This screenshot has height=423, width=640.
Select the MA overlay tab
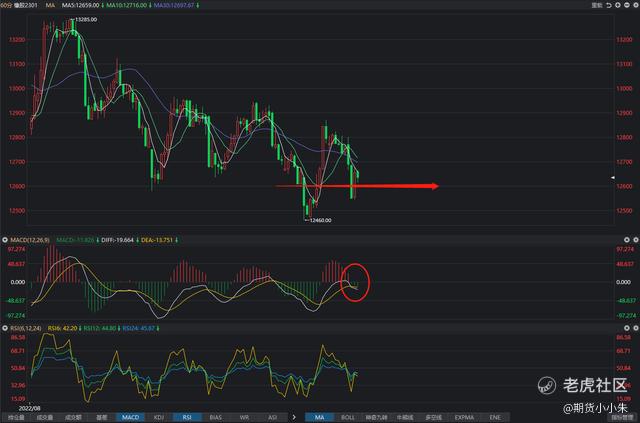point(319,417)
